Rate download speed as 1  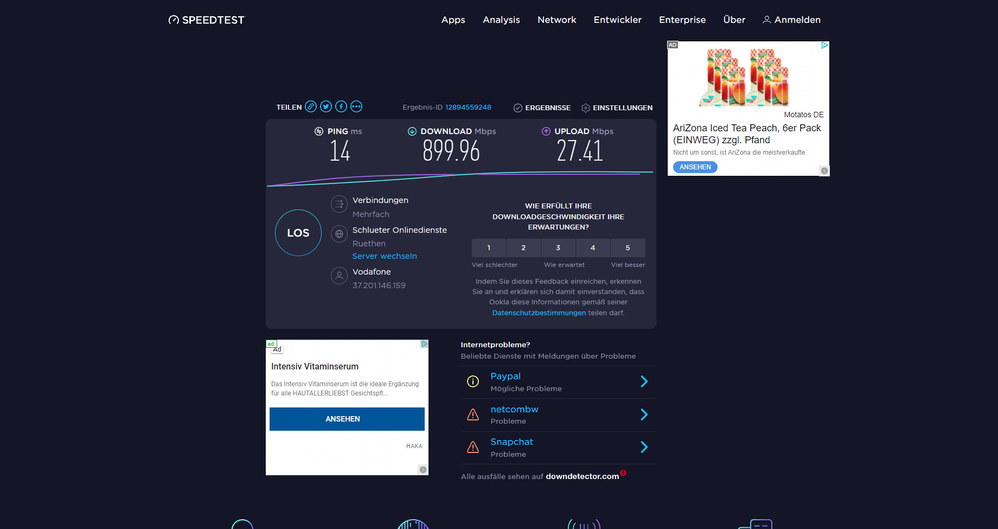pyautogui.click(x=489, y=248)
